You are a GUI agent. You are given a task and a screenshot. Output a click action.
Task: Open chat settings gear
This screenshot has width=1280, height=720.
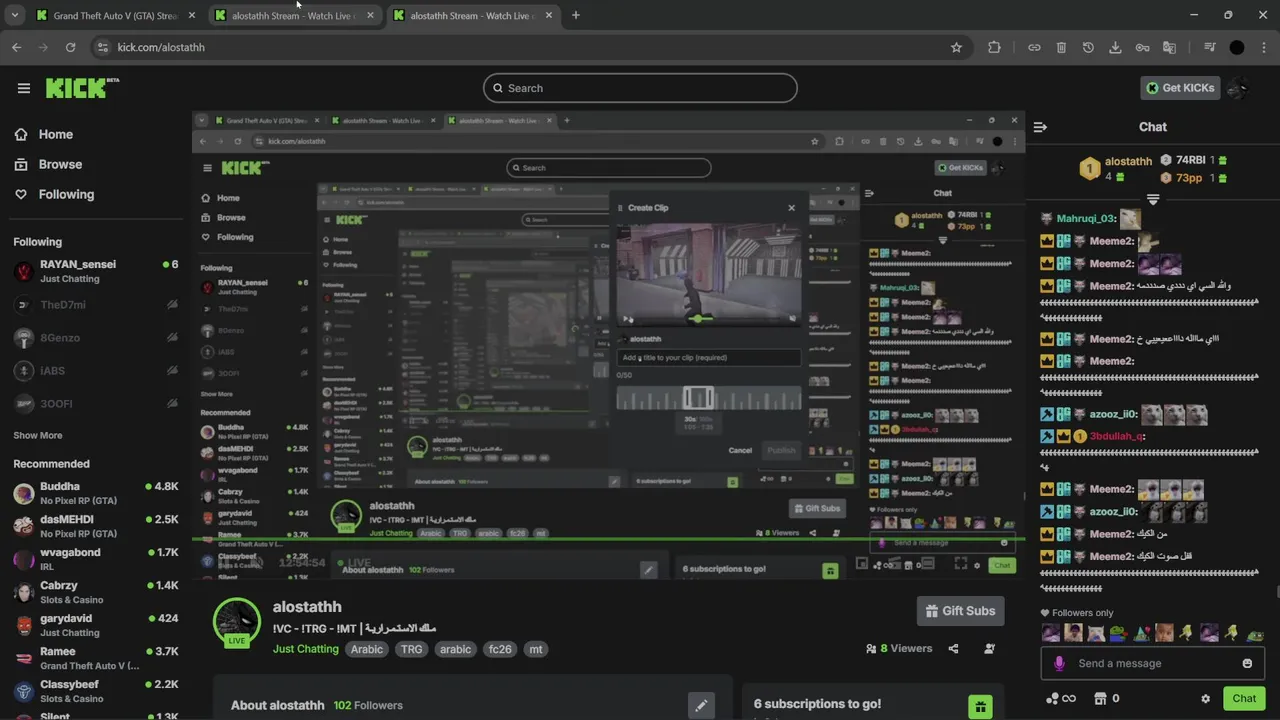coord(1205,699)
